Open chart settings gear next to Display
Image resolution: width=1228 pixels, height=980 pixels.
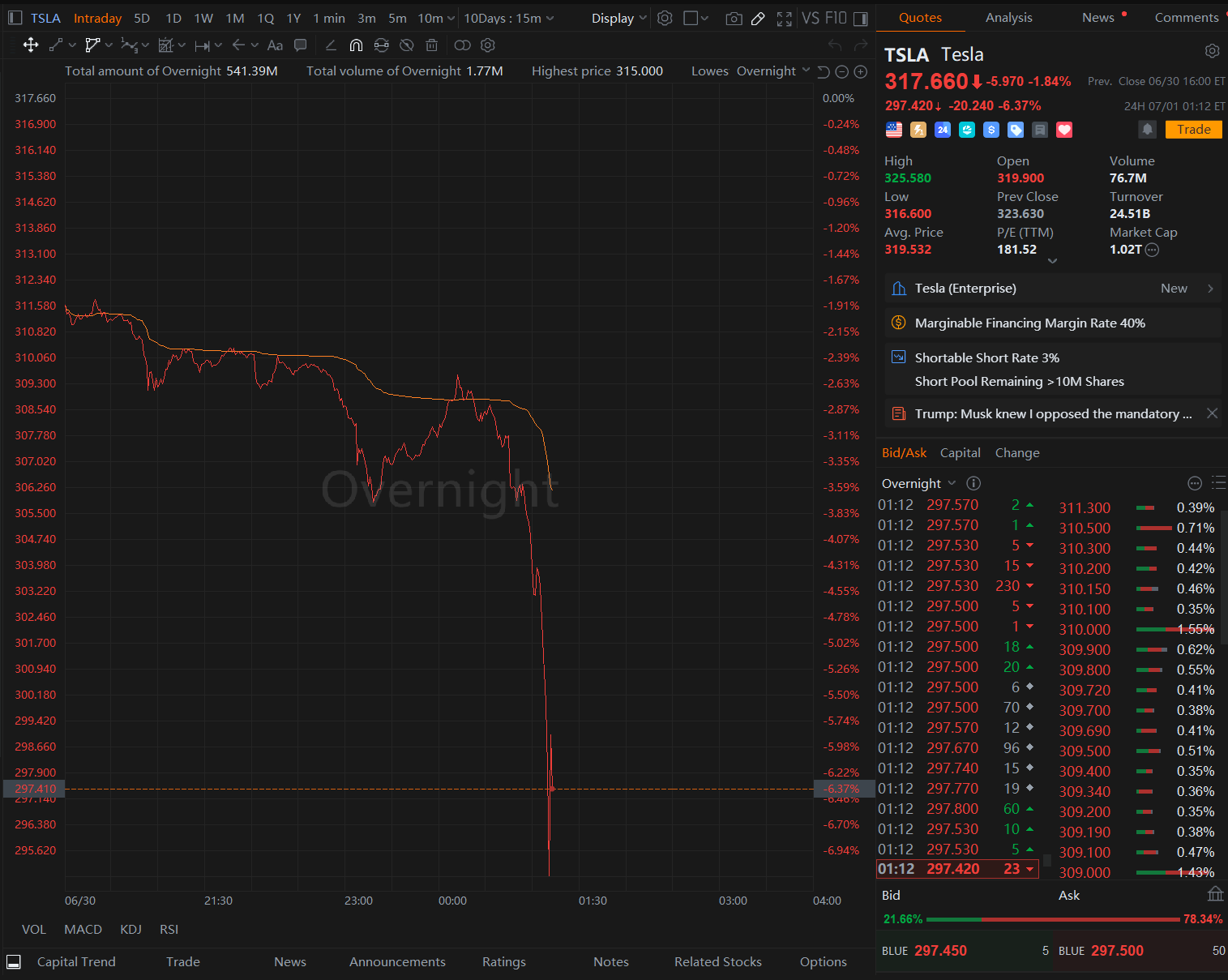pyautogui.click(x=665, y=18)
